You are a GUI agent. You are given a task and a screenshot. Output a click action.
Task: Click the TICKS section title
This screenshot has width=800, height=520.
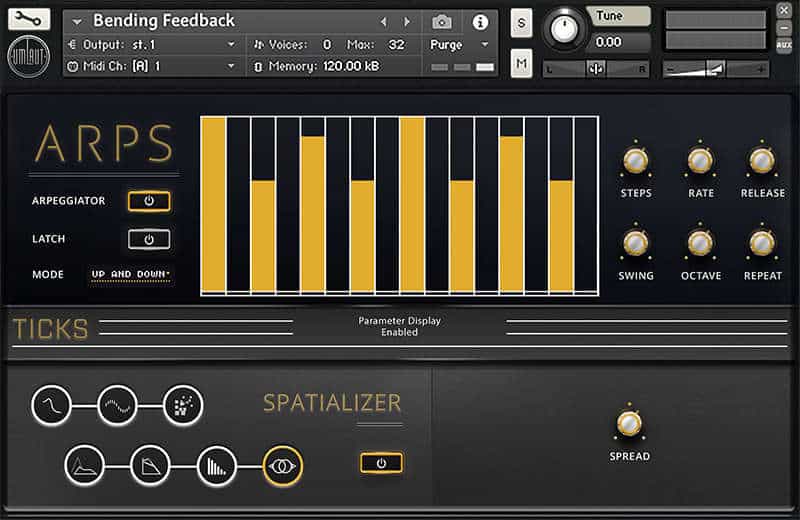(51, 329)
